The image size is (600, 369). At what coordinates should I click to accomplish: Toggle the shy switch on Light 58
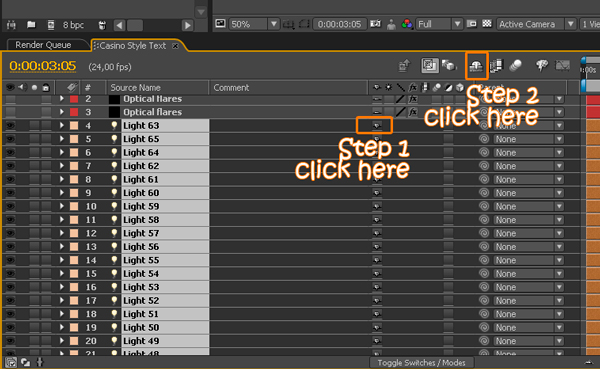(377, 220)
